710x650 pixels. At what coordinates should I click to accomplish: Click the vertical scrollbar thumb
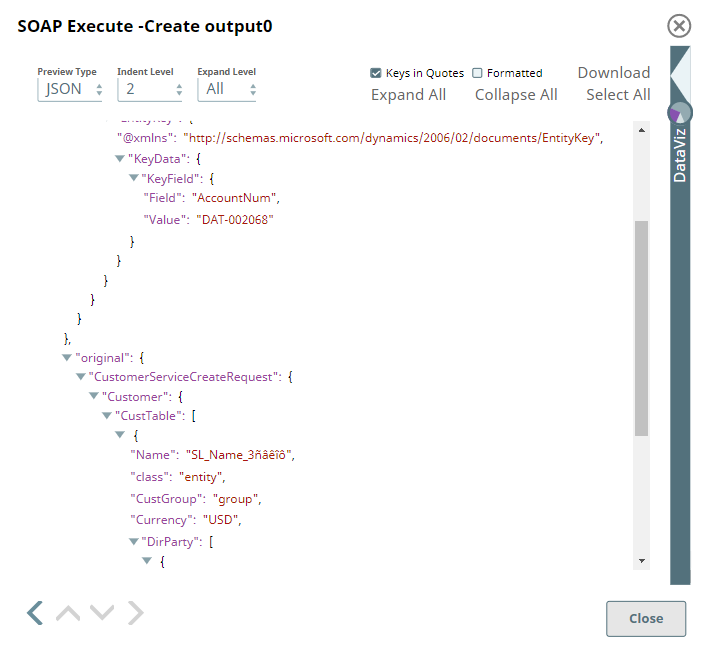click(642, 327)
